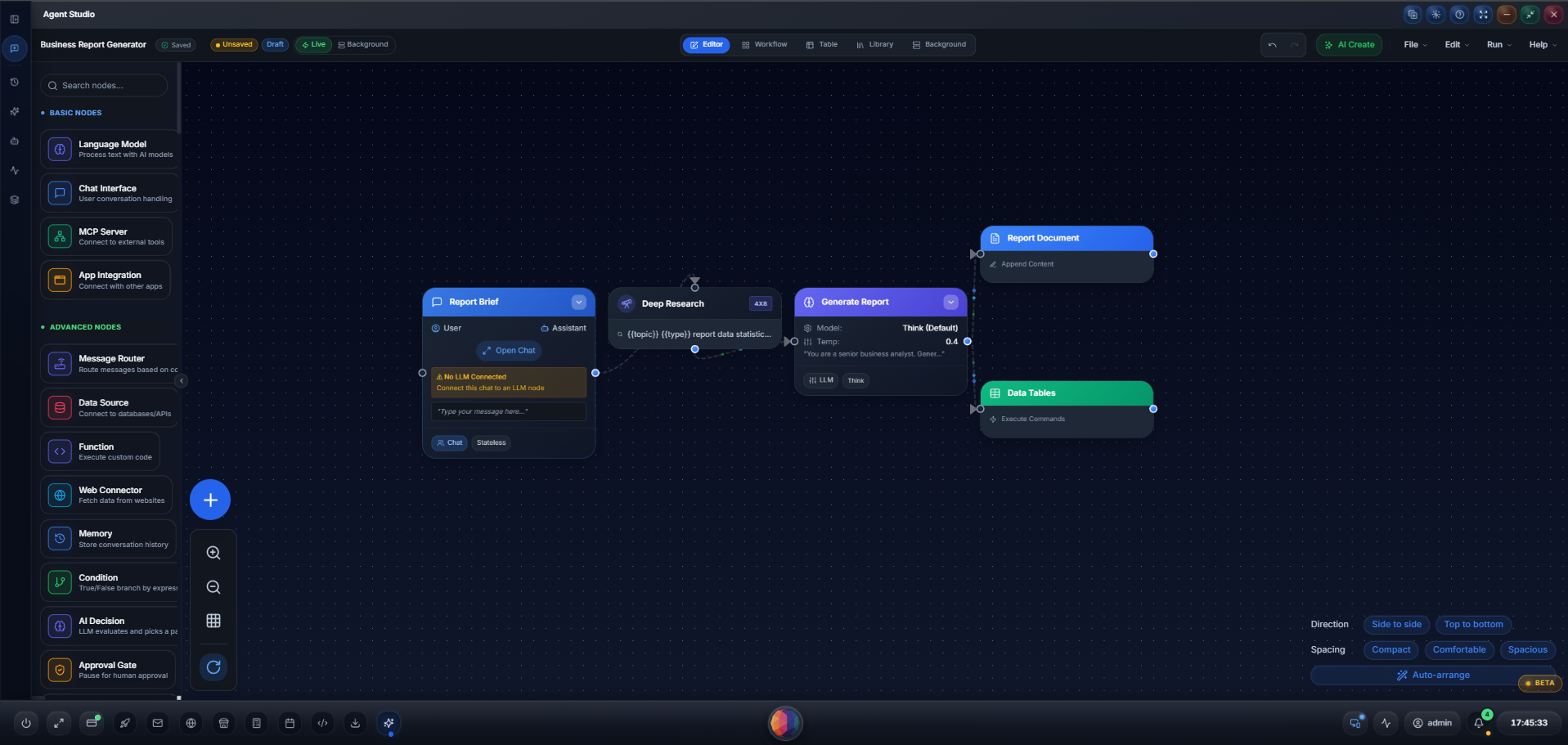Click the brightness theme icon in title bar

click(1435, 14)
